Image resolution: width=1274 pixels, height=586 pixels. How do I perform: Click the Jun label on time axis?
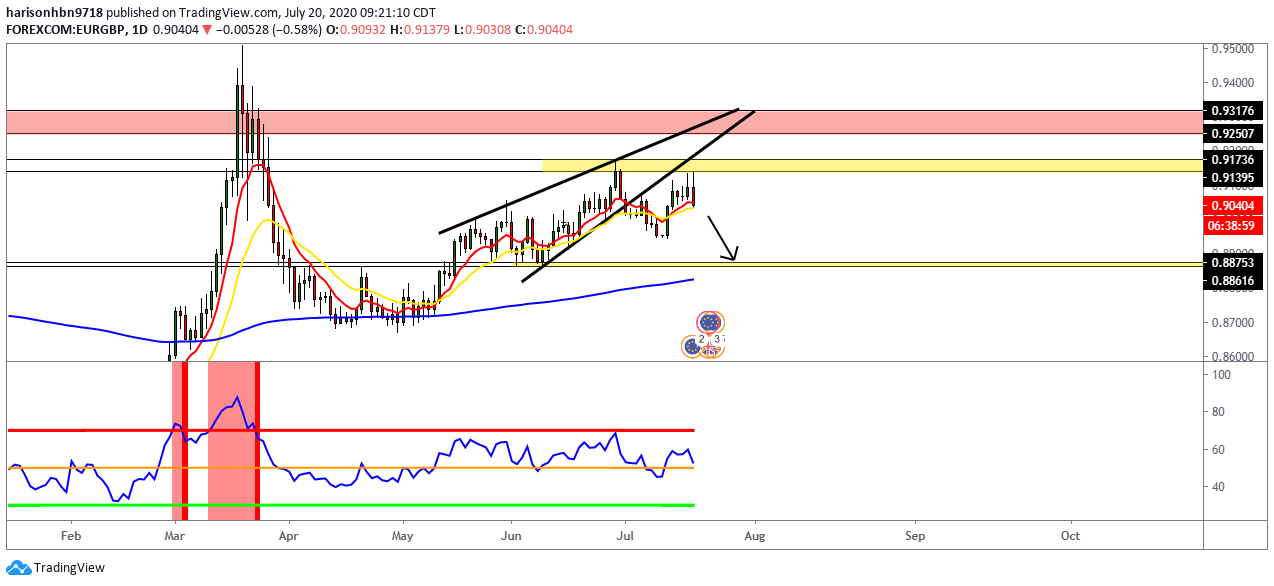click(x=511, y=536)
